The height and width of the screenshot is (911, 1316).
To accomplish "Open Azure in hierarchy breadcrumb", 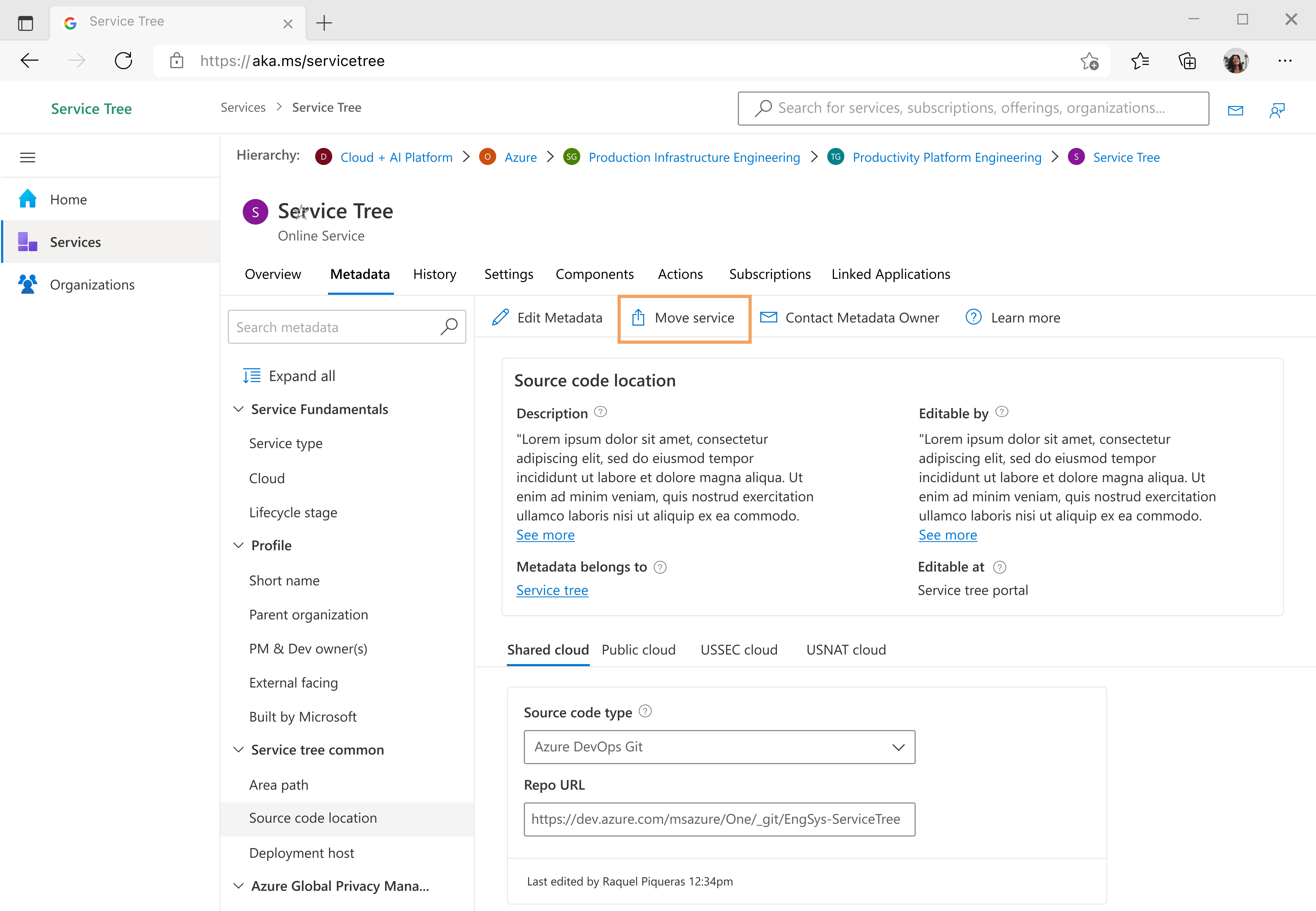I will [521, 157].
